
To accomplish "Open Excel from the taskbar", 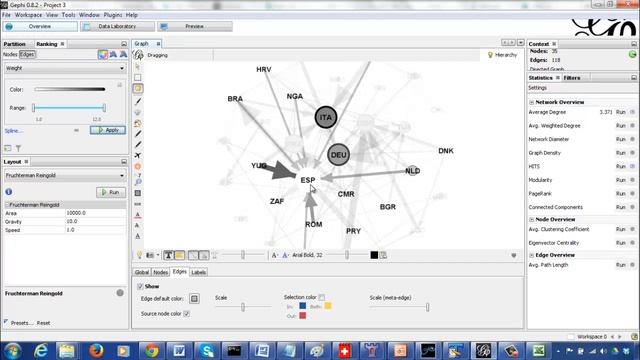I will click(539, 351).
